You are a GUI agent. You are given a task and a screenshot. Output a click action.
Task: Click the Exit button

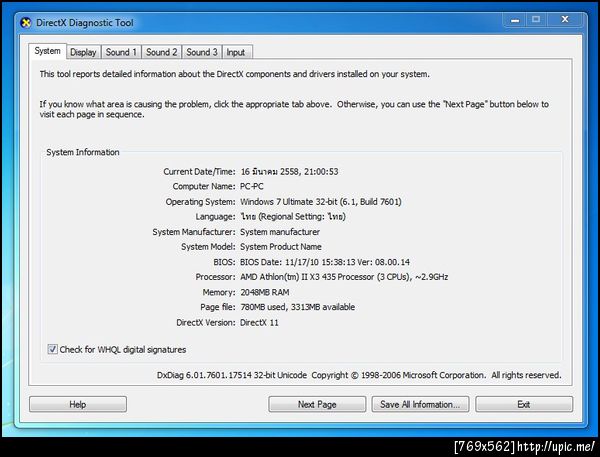click(524, 404)
